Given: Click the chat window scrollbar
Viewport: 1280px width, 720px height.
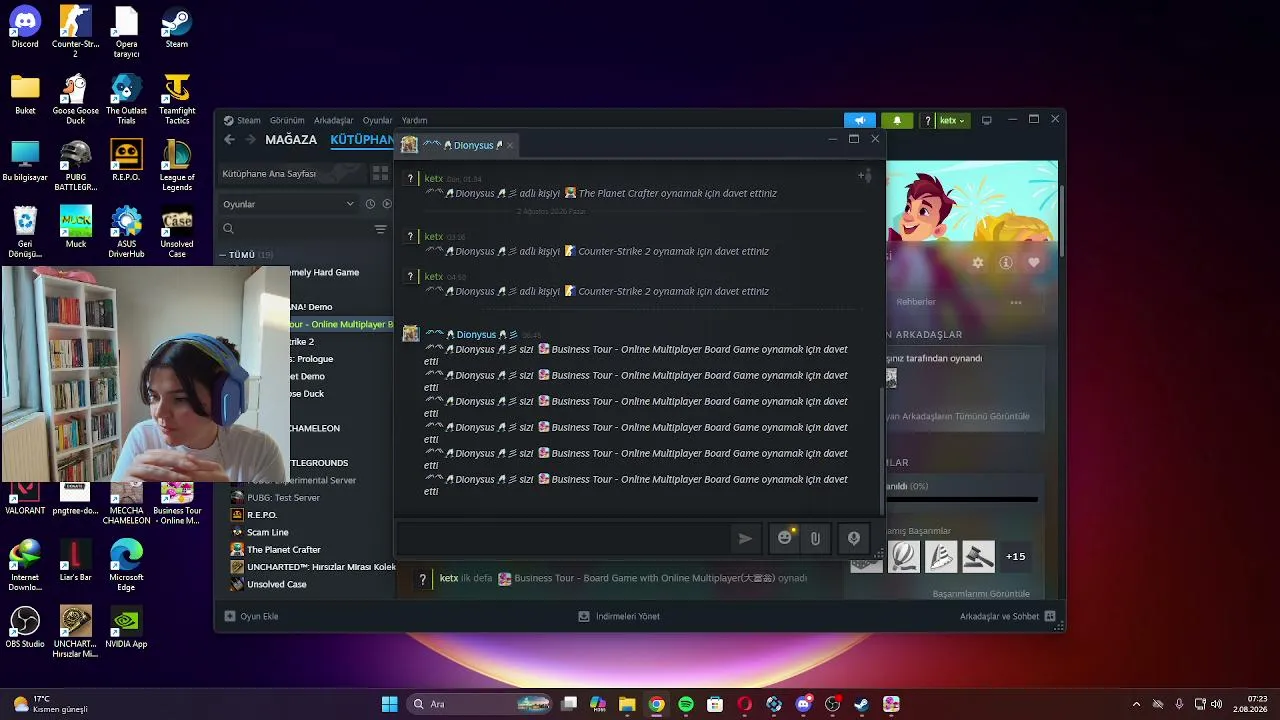Looking at the screenshot, I should click(881, 450).
